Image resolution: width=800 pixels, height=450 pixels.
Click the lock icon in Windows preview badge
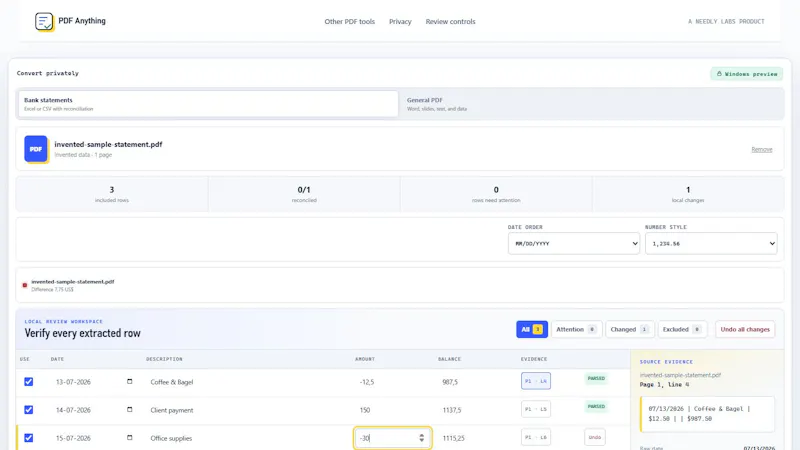click(x=719, y=74)
